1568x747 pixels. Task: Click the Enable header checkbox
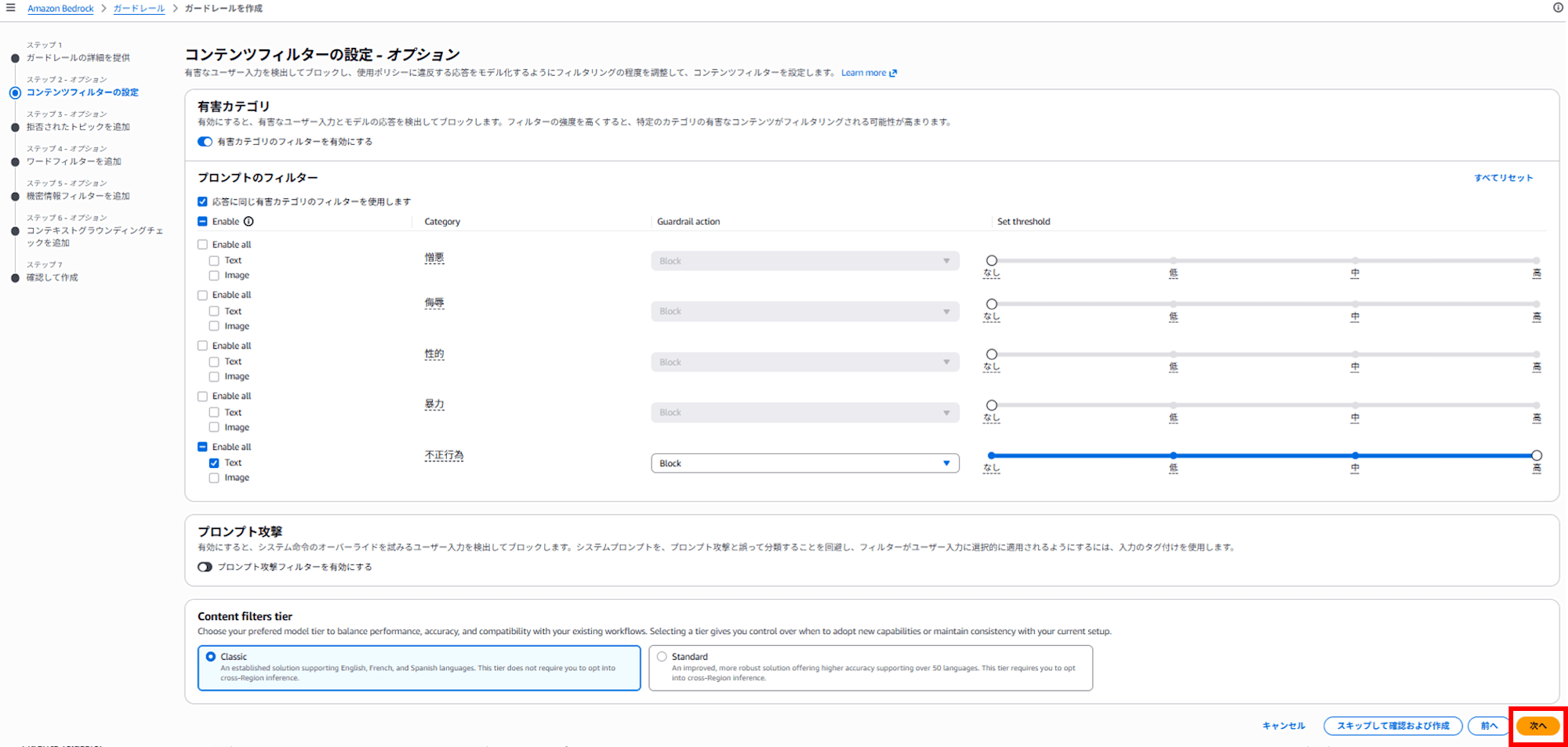202,222
